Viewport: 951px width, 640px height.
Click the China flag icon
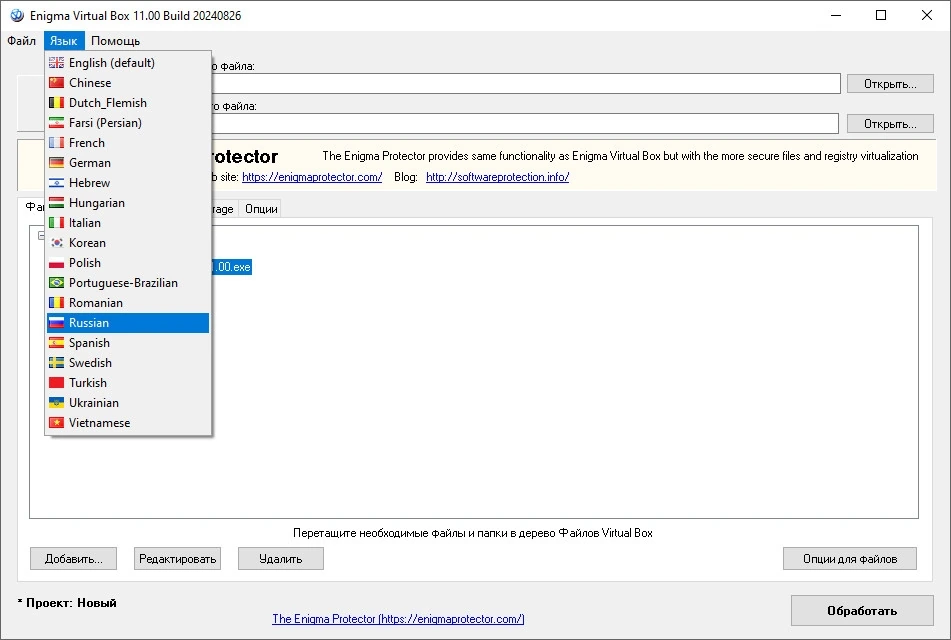(56, 83)
